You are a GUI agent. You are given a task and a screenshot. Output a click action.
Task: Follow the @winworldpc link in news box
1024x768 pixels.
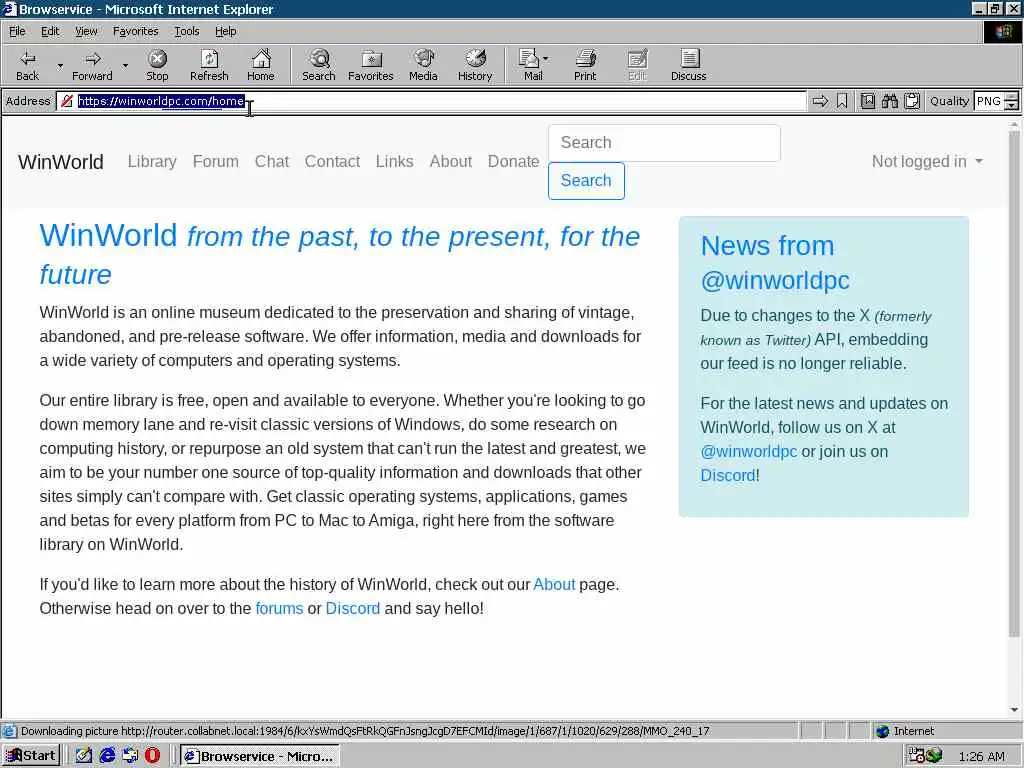click(748, 451)
